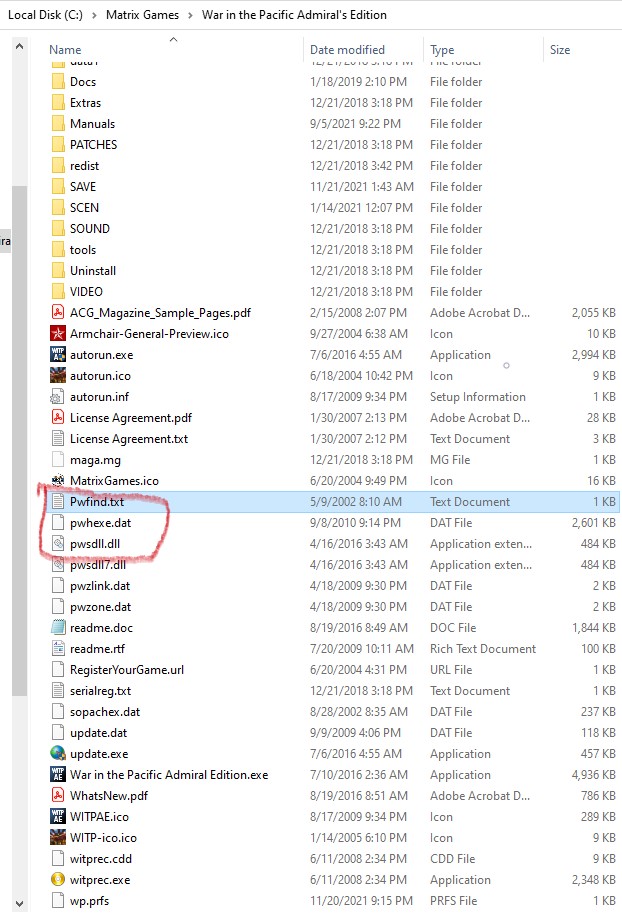Viewport: 622px width, 913px height.
Task: Select the pwzlink.dat file
Action: click(100, 585)
